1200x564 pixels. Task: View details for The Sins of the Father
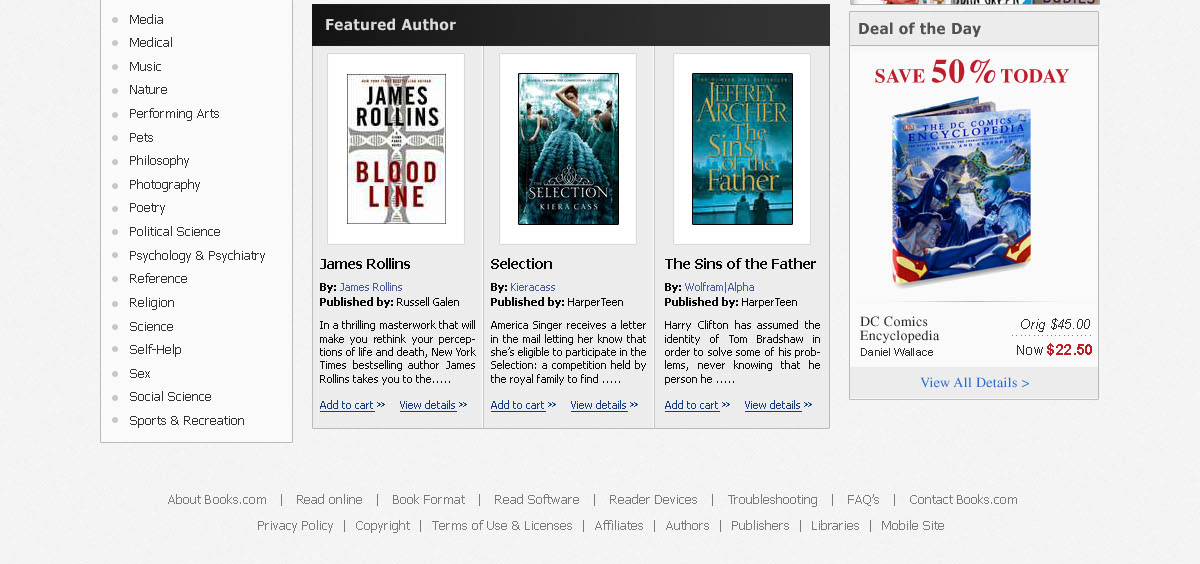pyautogui.click(x=778, y=405)
